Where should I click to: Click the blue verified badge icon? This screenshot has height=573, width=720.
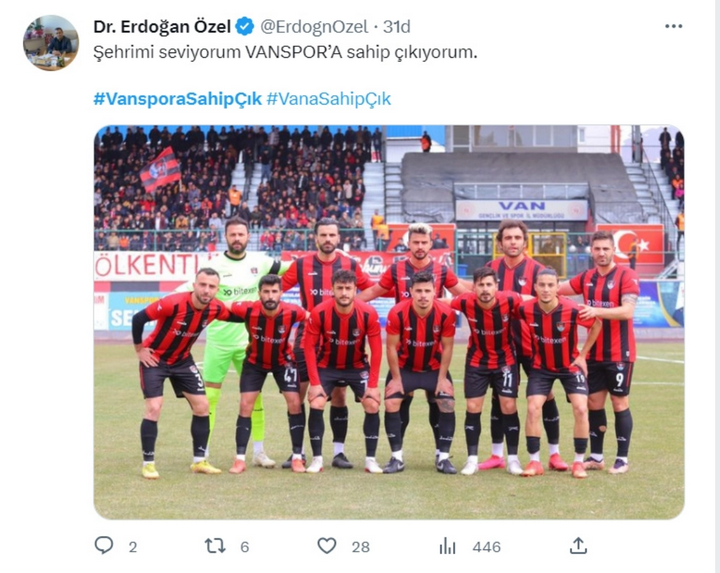[245, 27]
